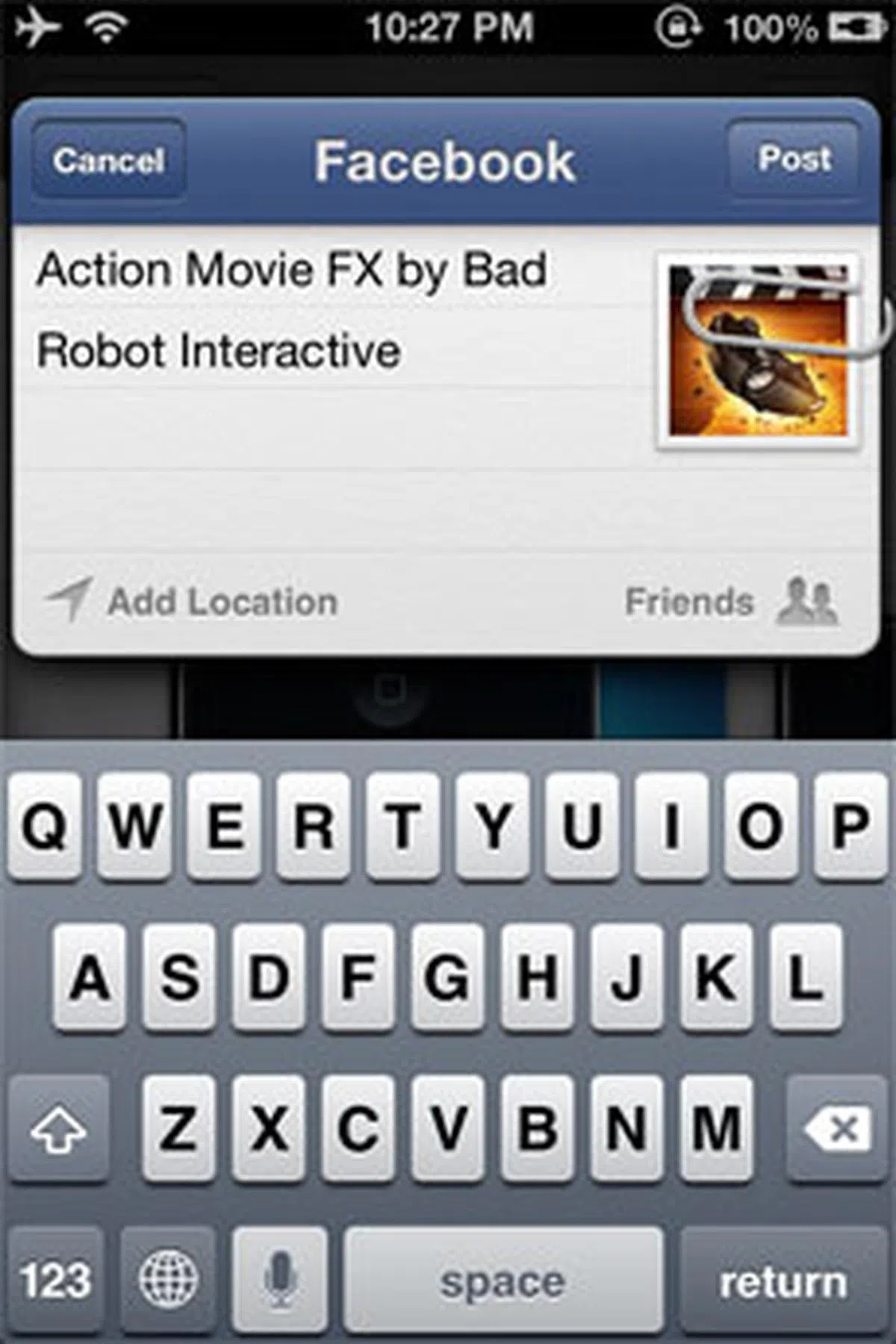Screen dimensions: 896x1344
Task: Switch to the 123 numeric keyboard
Action: pyautogui.click(x=55, y=1279)
